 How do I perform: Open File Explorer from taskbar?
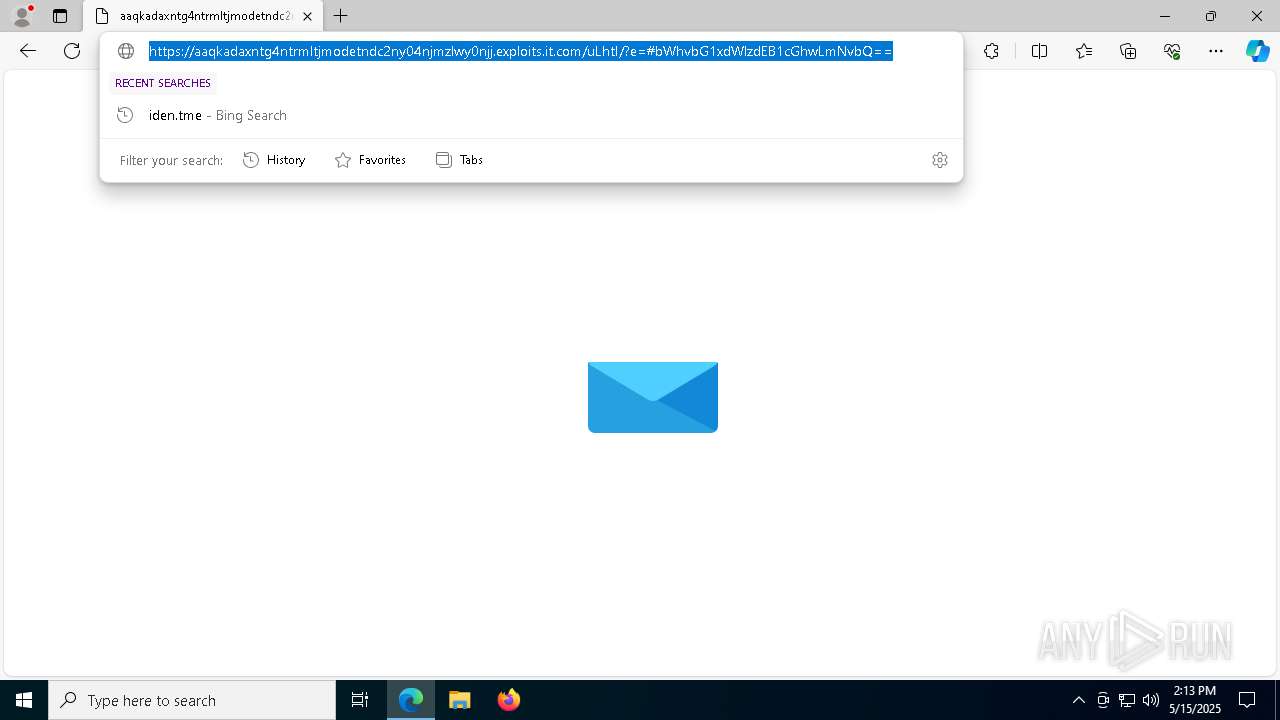460,700
